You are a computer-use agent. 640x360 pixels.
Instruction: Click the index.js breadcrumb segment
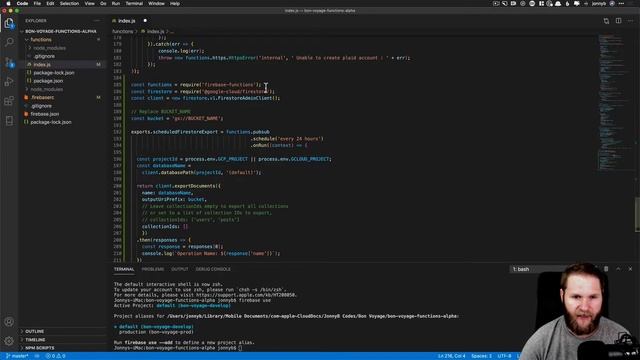(x=156, y=31)
